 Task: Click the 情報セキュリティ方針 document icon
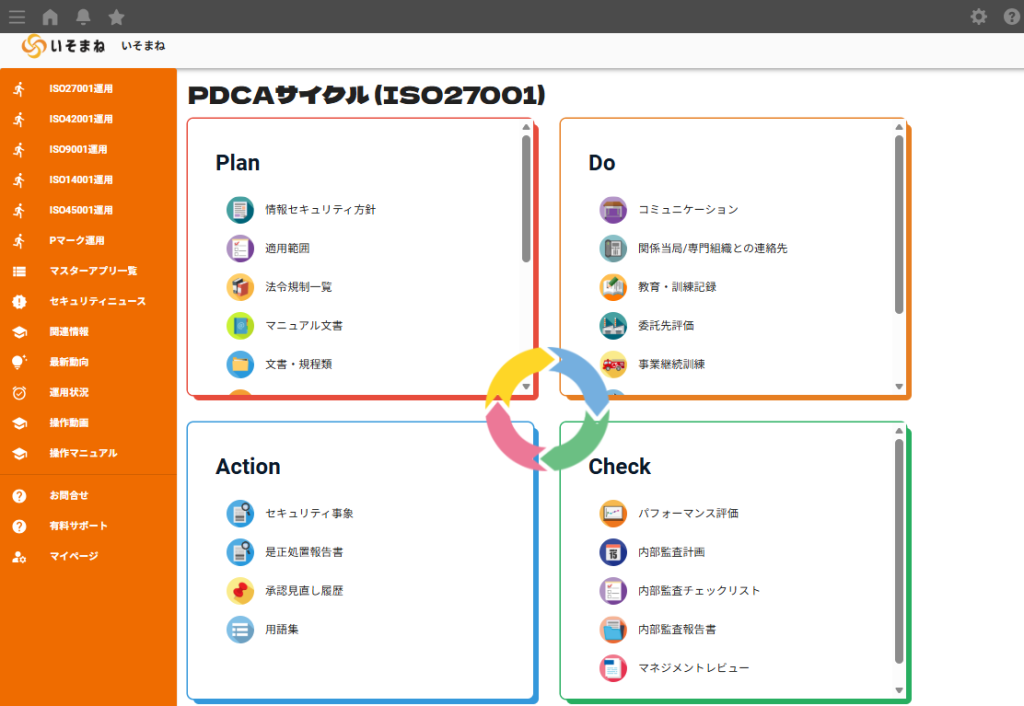pyautogui.click(x=240, y=210)
